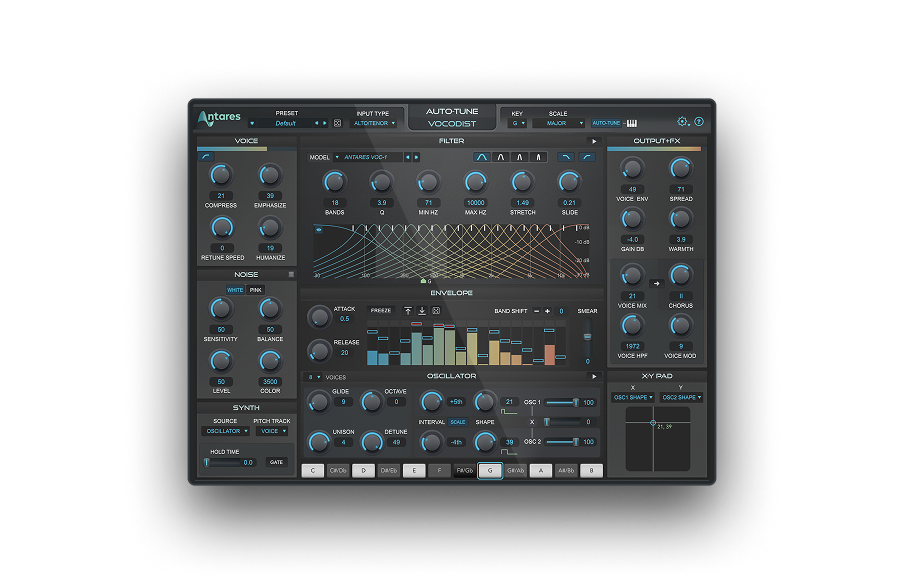Adjust the Smear vertical slider
The image size is (904, 584).
587,336
